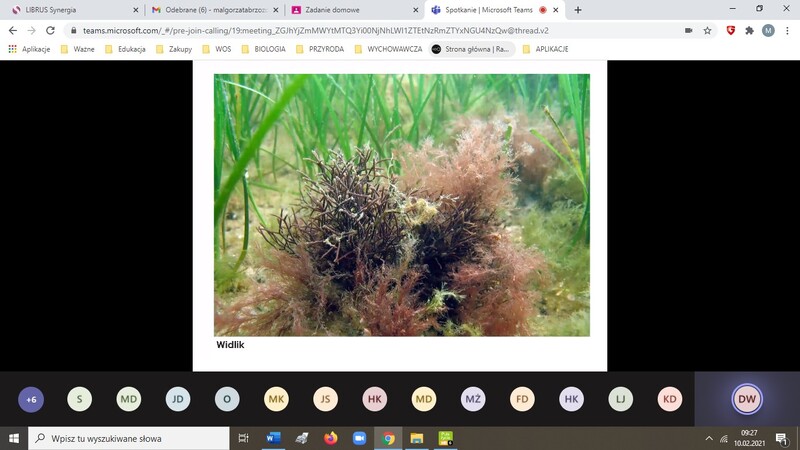
Task: Open the BIOLOGIA bookmarks folder
Action: [263, 49]
